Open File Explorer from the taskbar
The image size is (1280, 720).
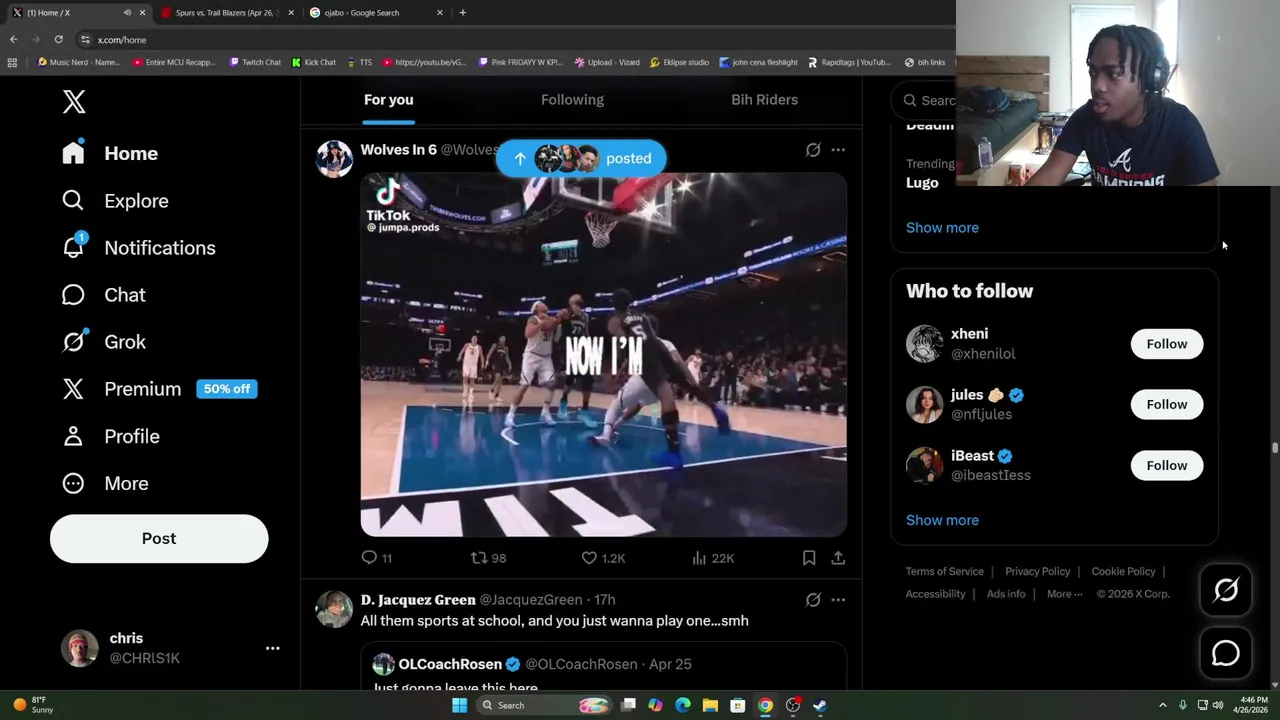pyautogui.click(x=710, y=705)
